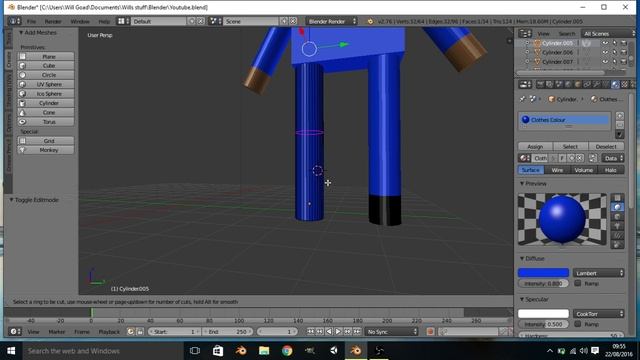The width and height of the screenshot is (640, 360).
Task: Select the Wire material type
Action: pyautogui.click(x=558, y=170)
